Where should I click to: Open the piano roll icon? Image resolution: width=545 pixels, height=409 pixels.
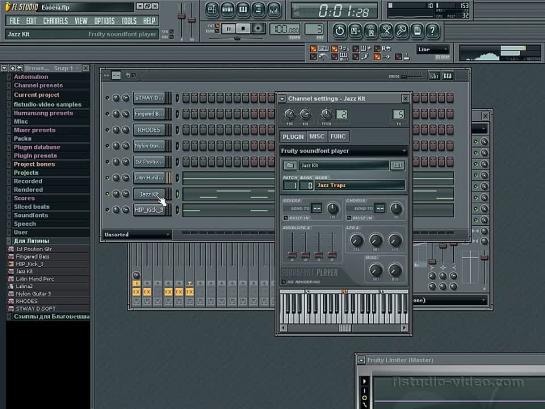pyautogui.click(x=243, y=9)
